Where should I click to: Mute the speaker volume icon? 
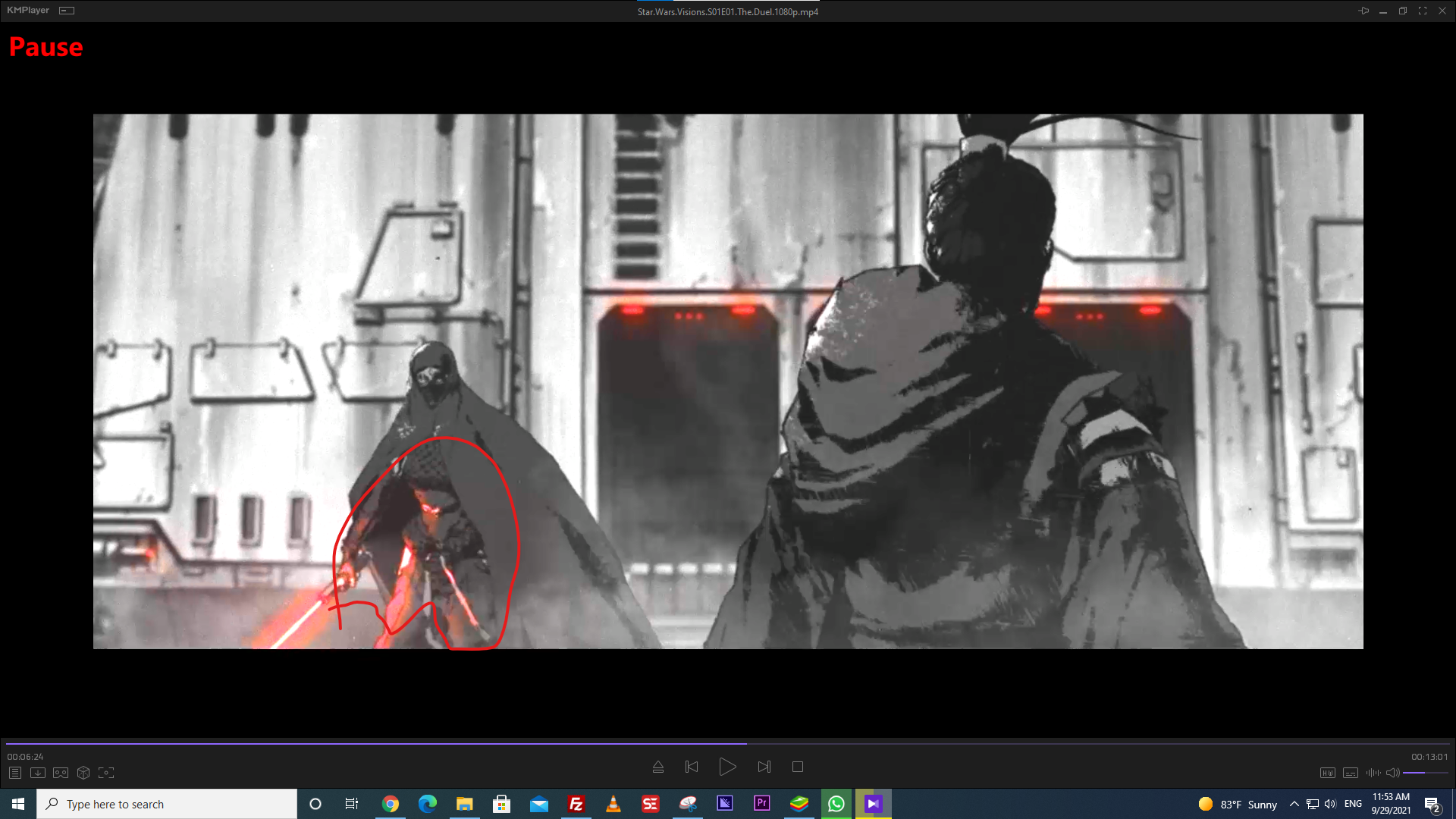click(1393, 773)
